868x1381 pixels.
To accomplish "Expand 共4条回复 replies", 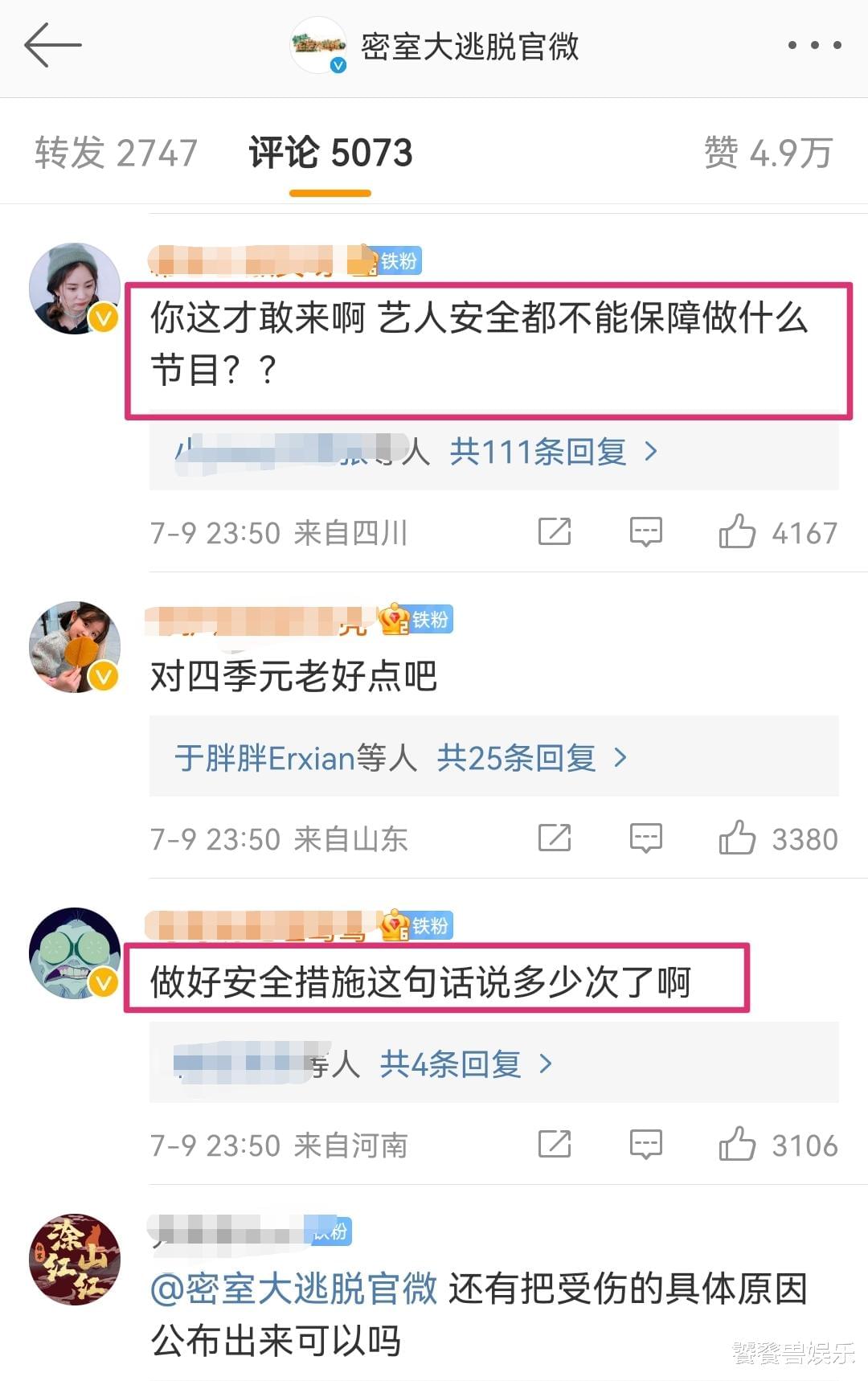I will (466, 1064).
